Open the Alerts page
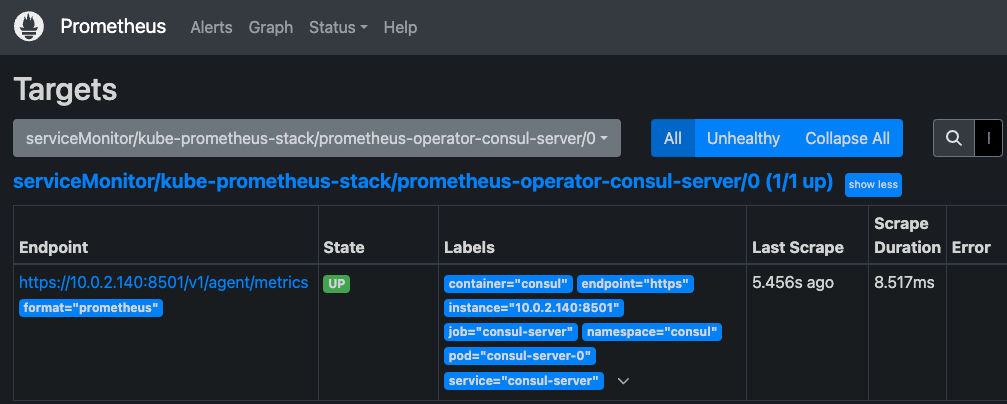The height and width of the screenshot is (404, 1007). (211, 27)
